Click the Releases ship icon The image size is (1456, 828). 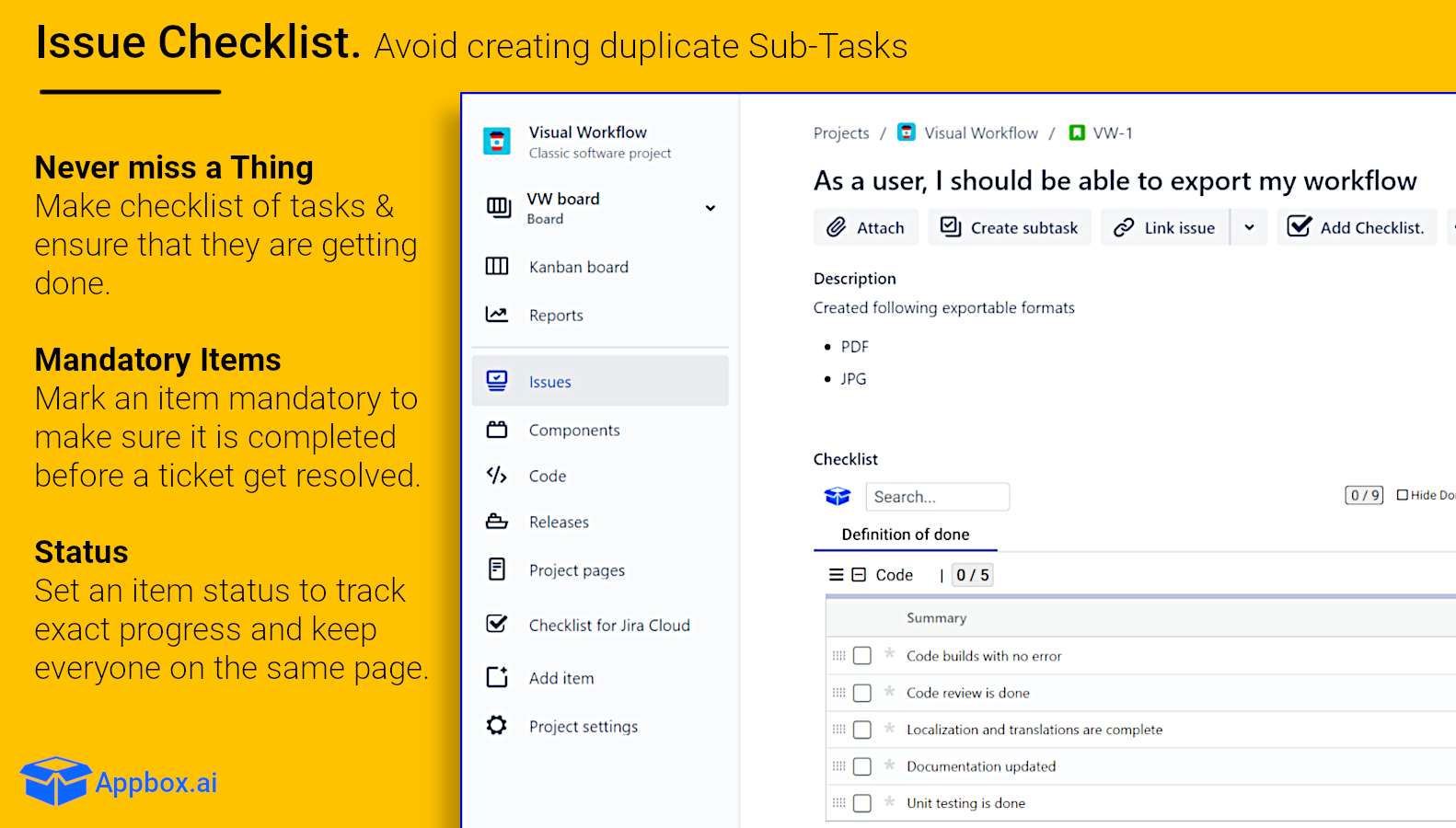click(497, 522)
